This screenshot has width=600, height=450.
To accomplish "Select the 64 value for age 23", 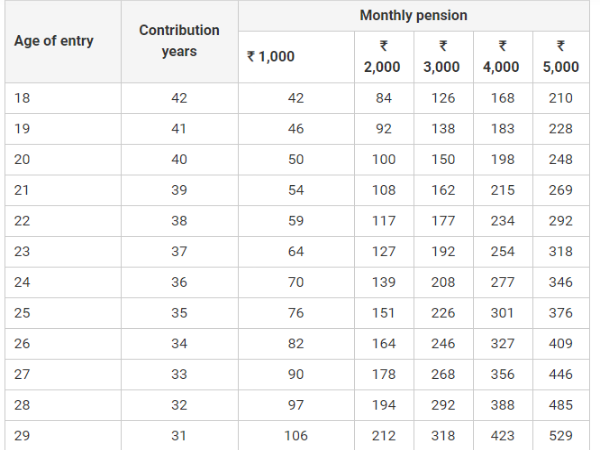I will click(x=296, y=252).
